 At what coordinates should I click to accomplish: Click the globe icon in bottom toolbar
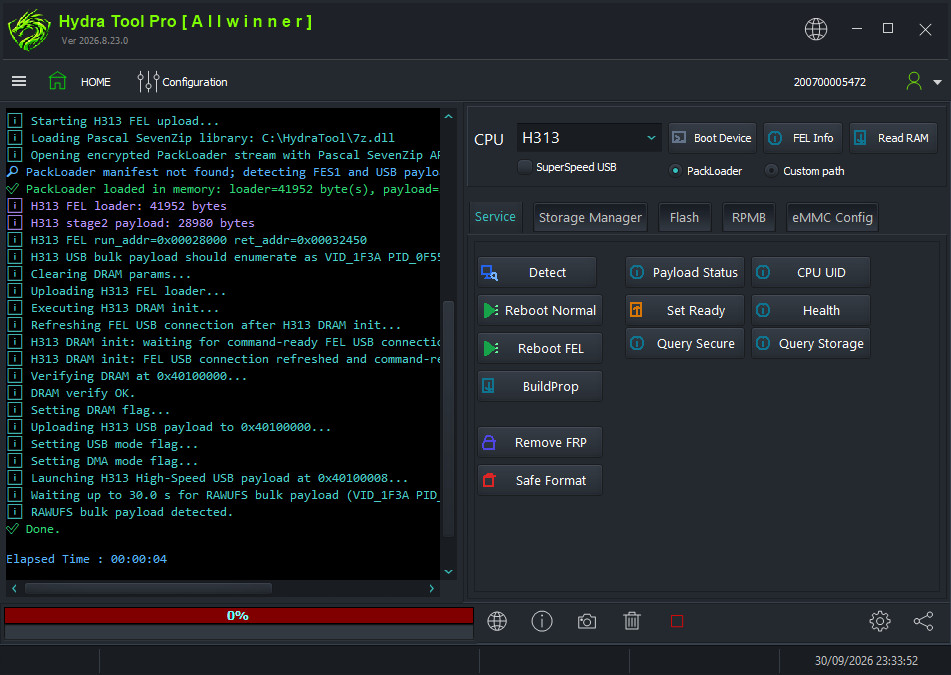[x=497, y=621]
